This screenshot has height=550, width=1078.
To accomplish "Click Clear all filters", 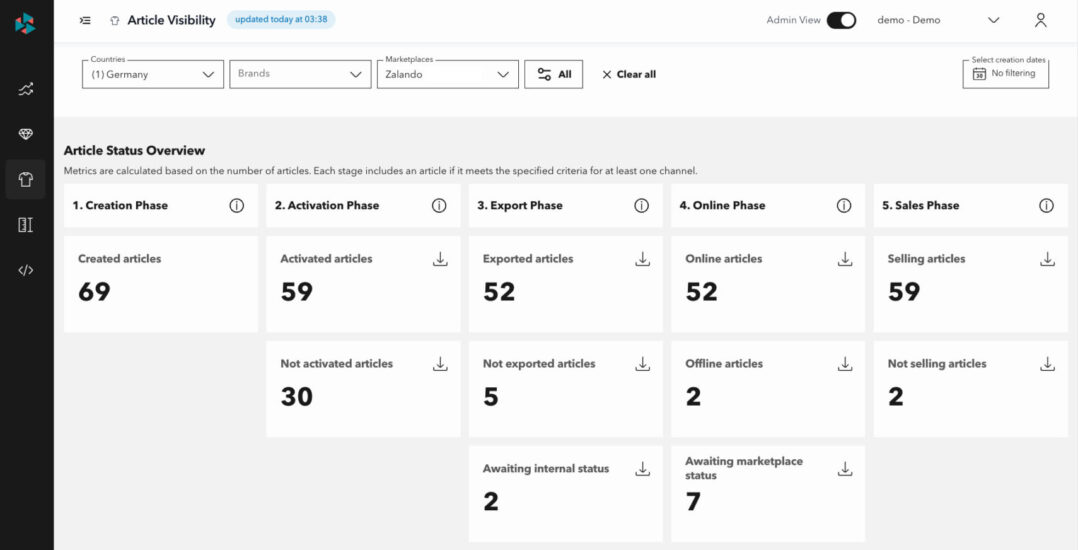I will (629, 74).
